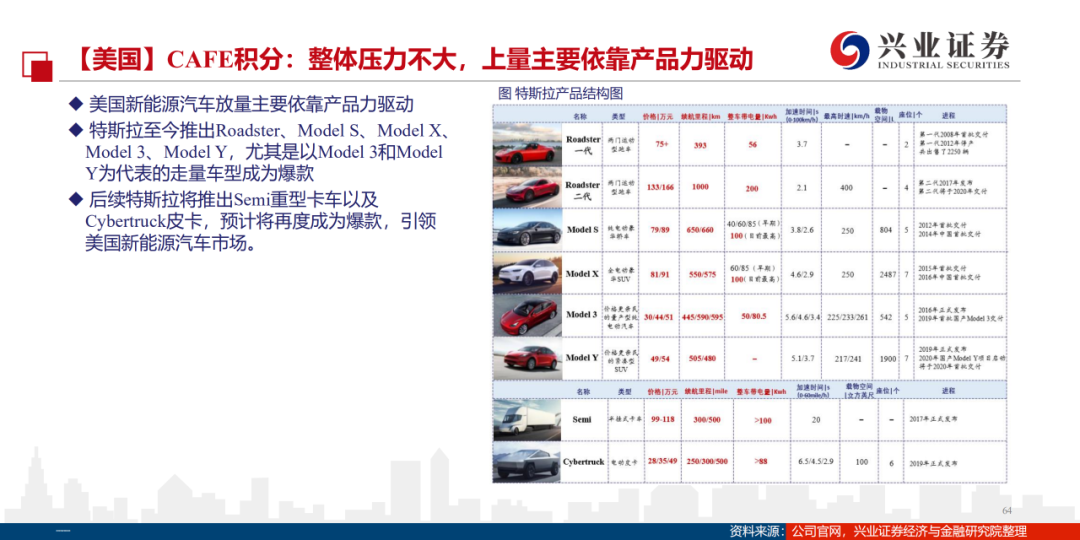Click the acceleration value 4.6/2.9
The height and width of the screenshot is (540, 1080).
[802, 274]
